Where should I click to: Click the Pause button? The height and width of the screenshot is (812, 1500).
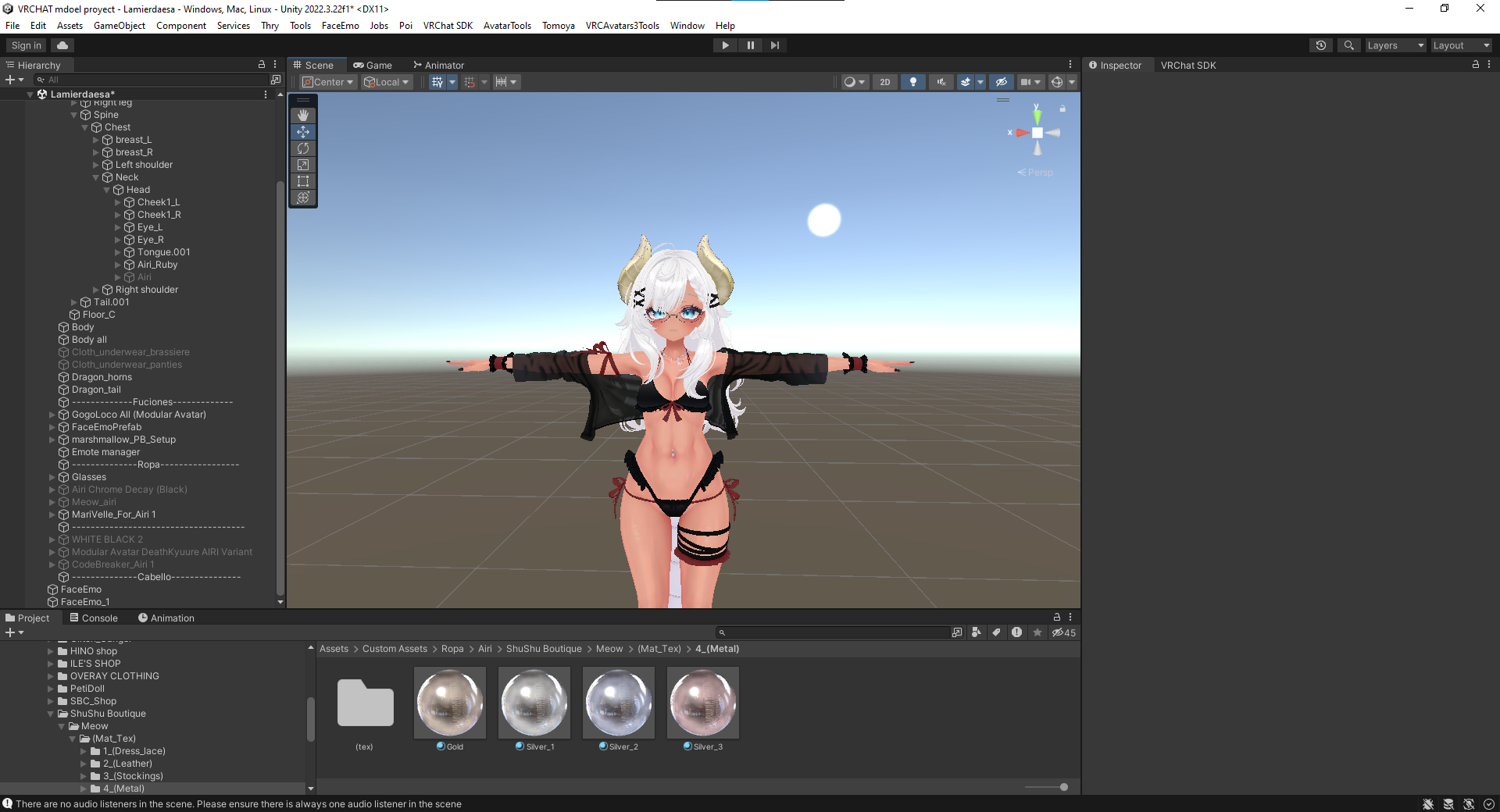pos(750,45)
